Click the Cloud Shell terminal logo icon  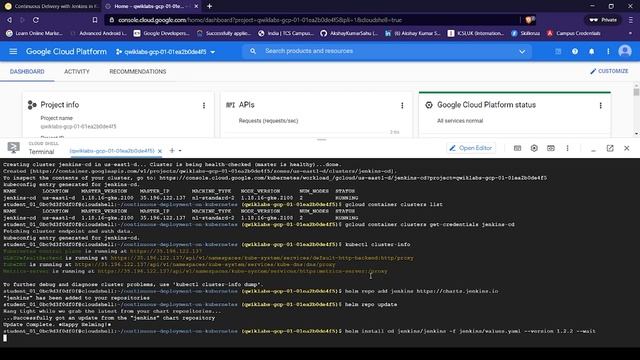13,147
